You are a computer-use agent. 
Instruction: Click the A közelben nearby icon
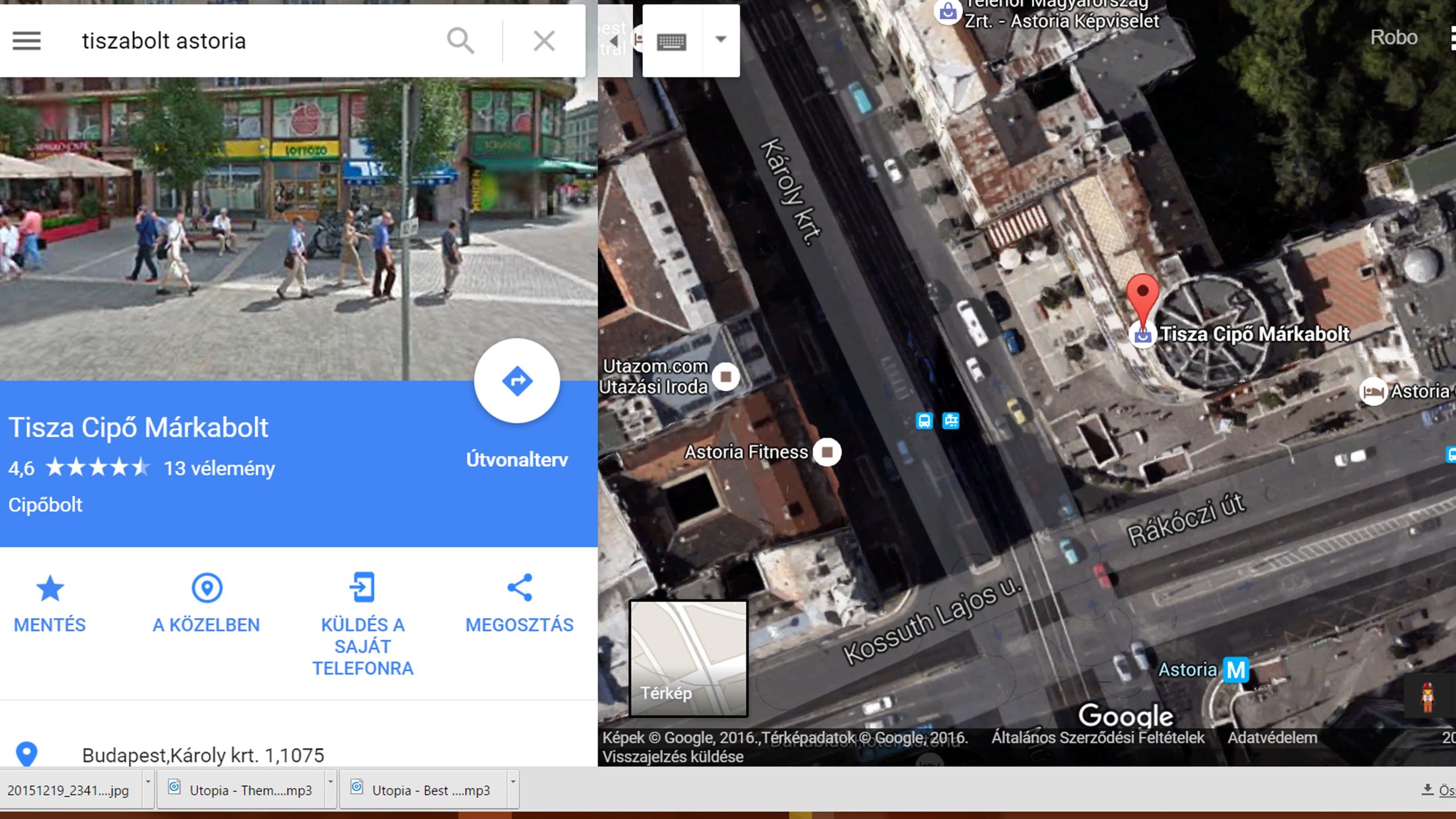pos(206,589)
